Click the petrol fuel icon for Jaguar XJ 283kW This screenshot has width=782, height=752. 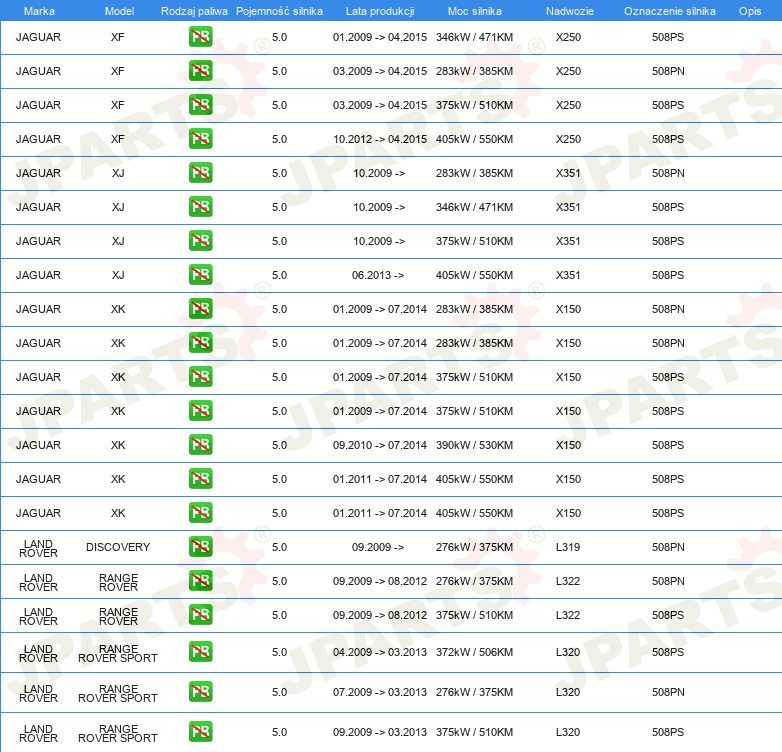[x=200, y=173]
